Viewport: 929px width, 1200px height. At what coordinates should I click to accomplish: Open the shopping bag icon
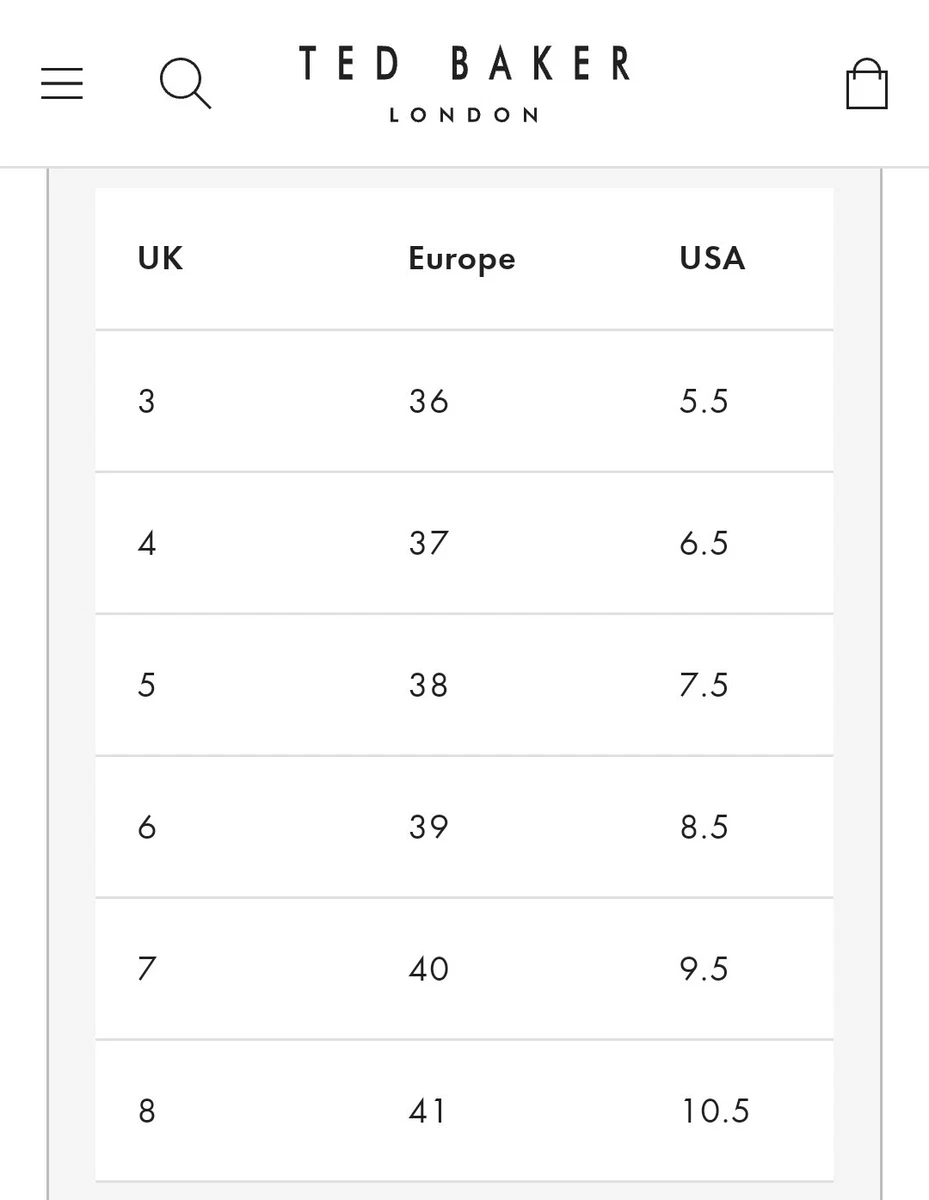click(x=867, y=83)
